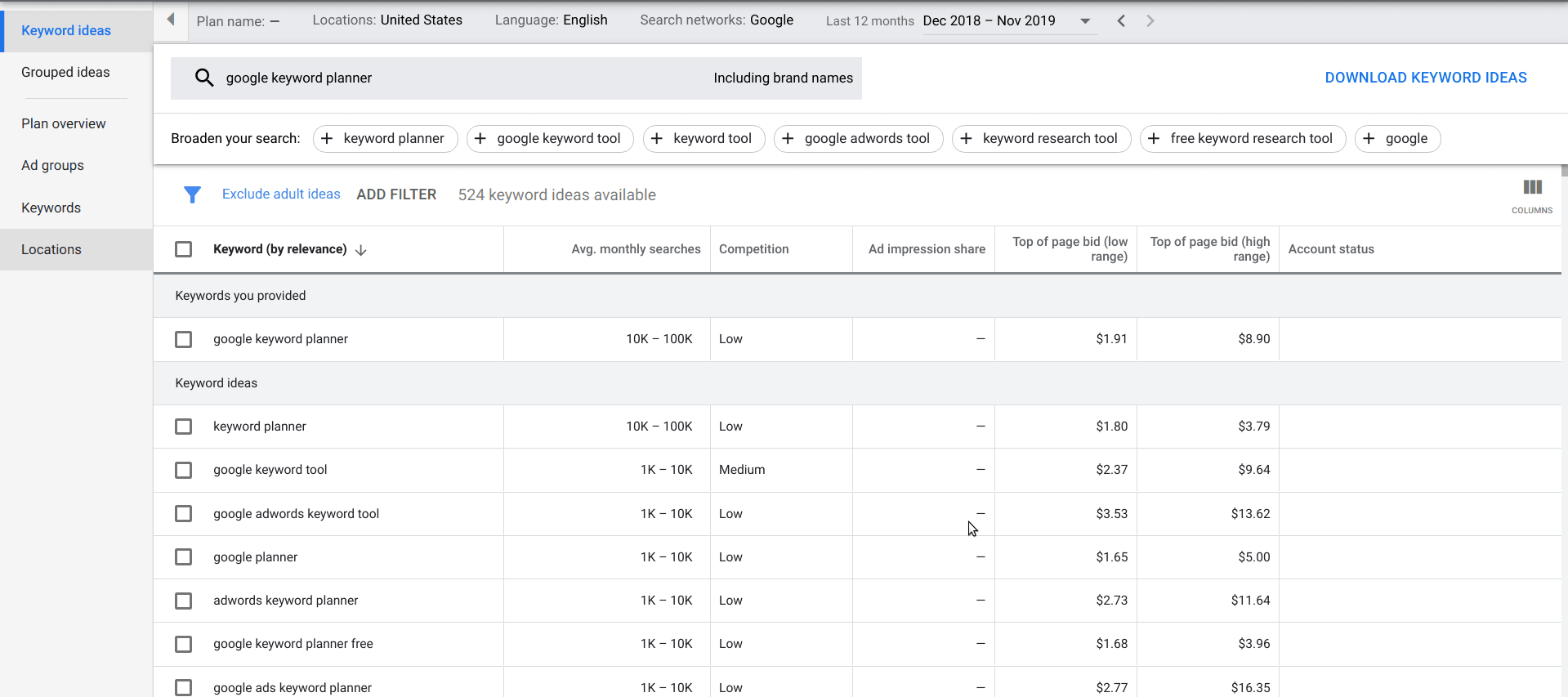
Task: Check the 'google keyword planner free' checkbox
Action: pos(184,644)
